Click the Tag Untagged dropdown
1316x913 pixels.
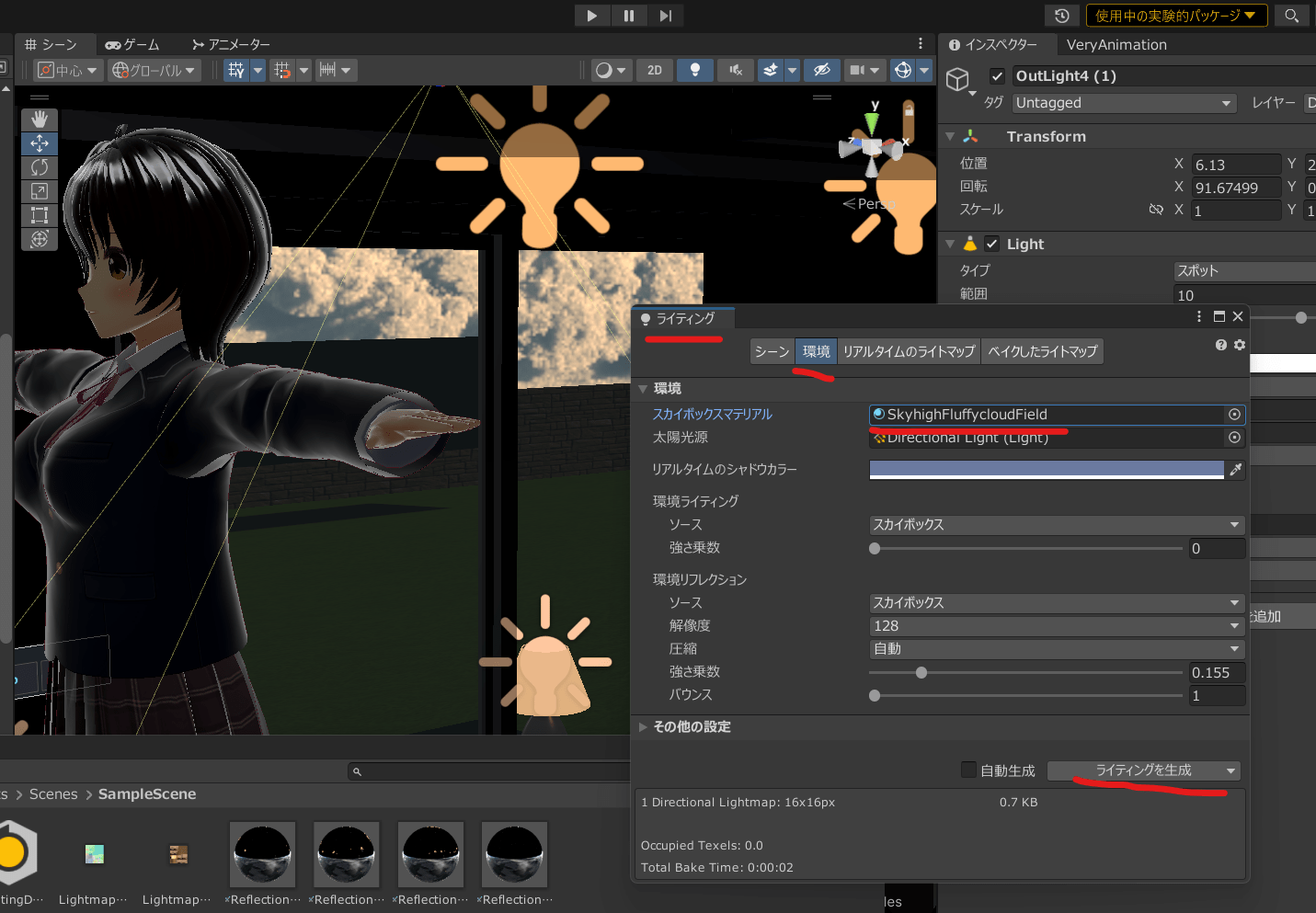point(1123,103)
